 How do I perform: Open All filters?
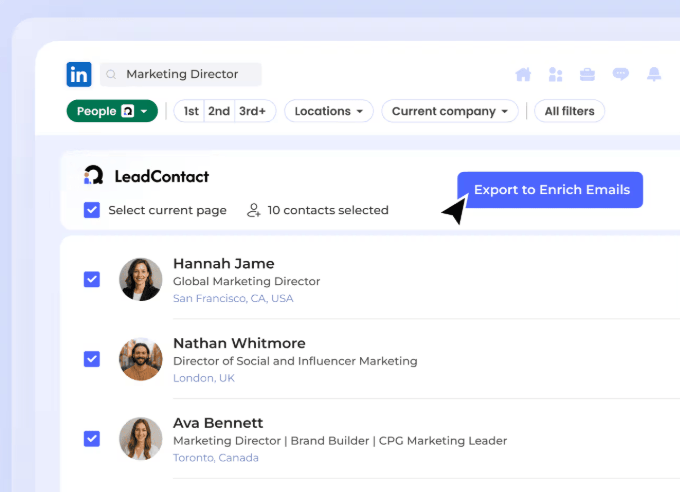click(569, 111)
